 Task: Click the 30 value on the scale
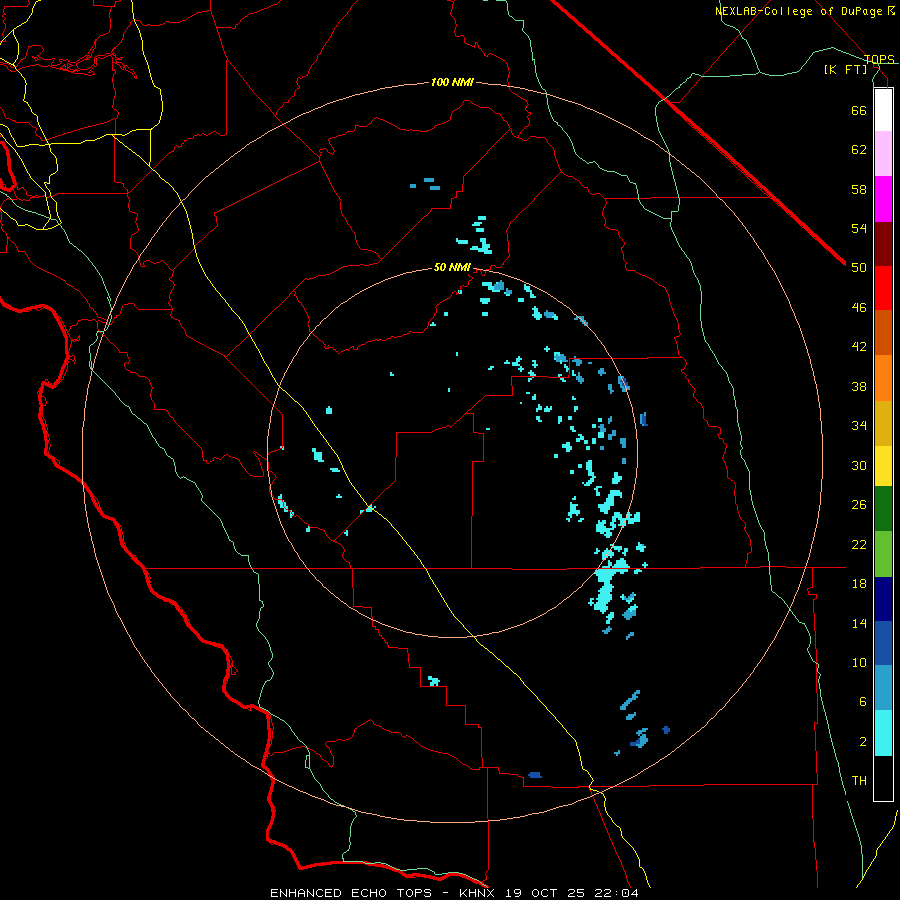click(859, 465)
